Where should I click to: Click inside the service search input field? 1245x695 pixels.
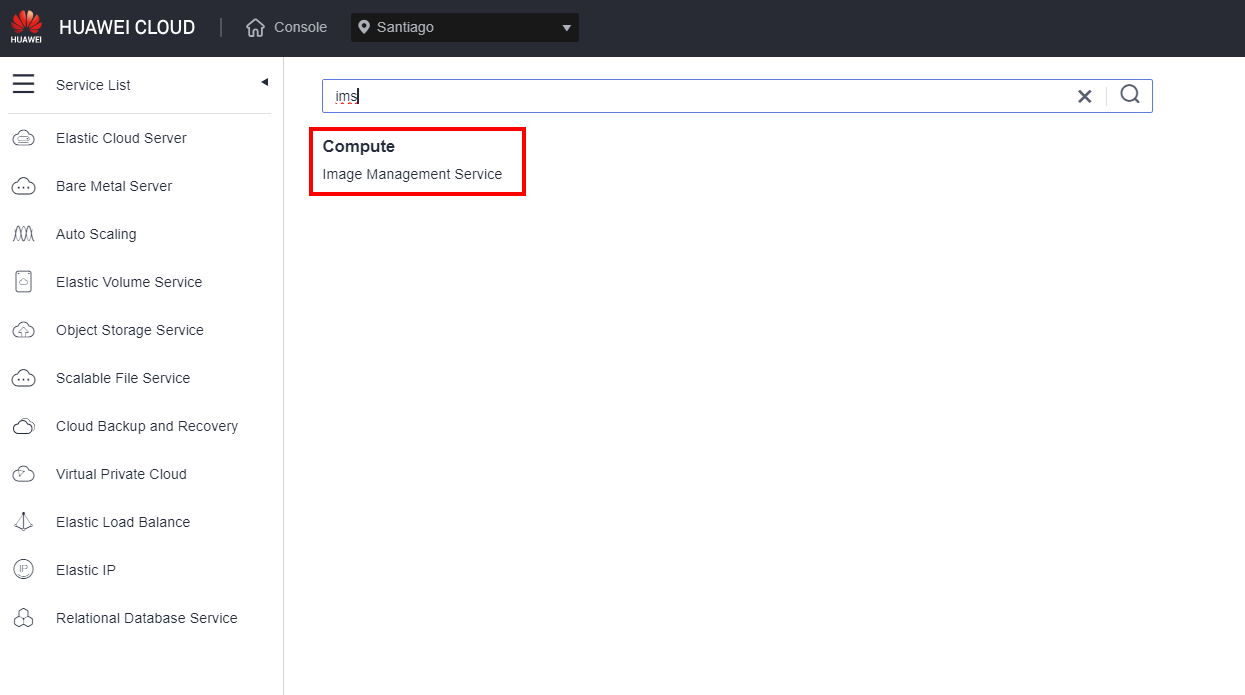[700, 96]
